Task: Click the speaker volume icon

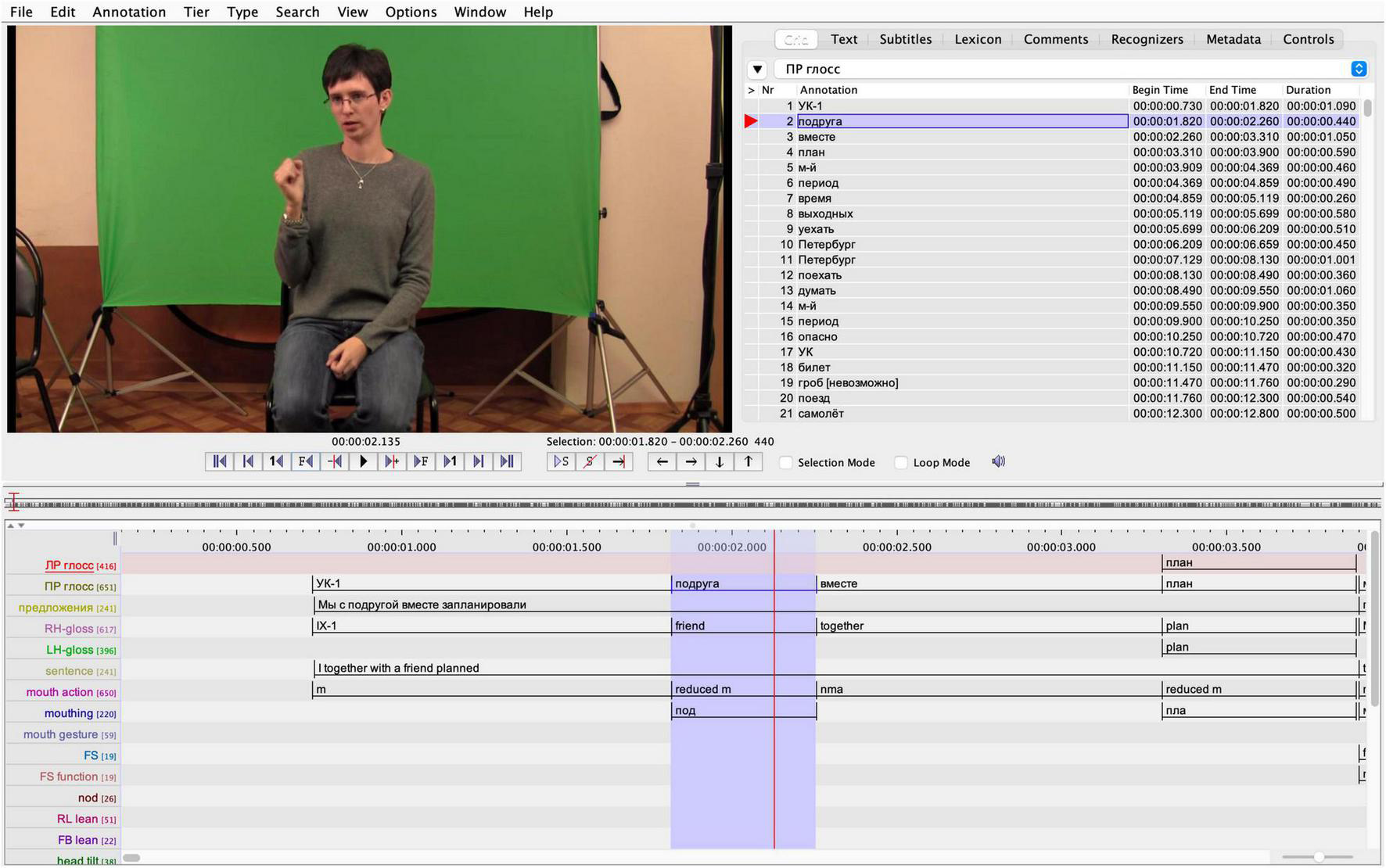Action: coord(998,461)
